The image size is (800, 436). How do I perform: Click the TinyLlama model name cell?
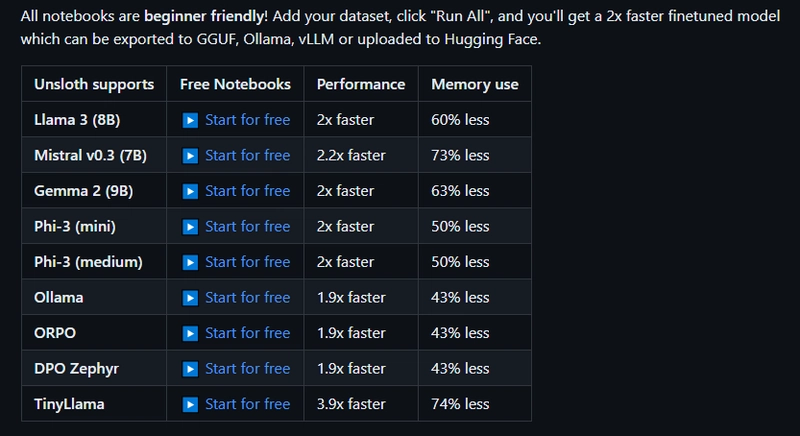pos(94,404)
